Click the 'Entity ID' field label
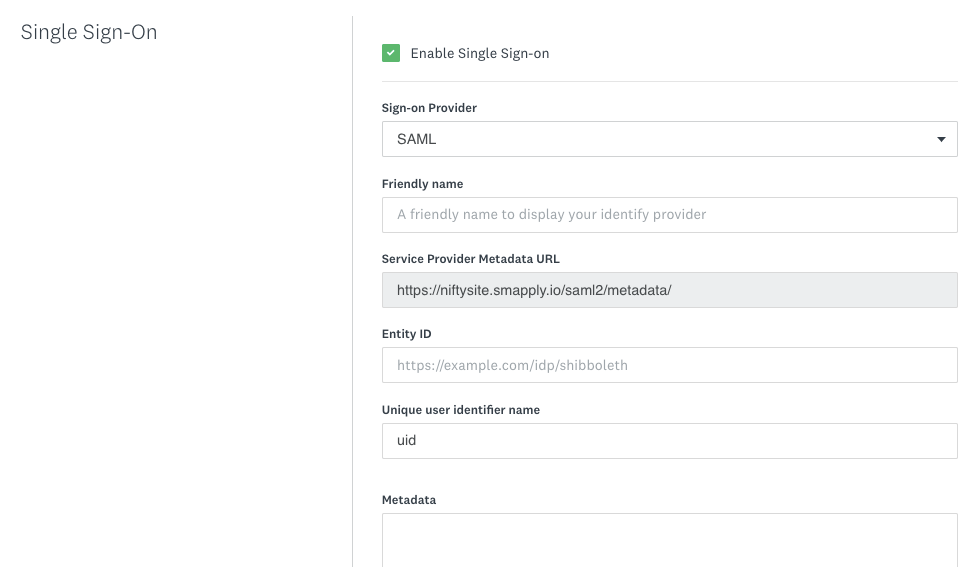The image size is (980, 567). [x=406, y=334]
